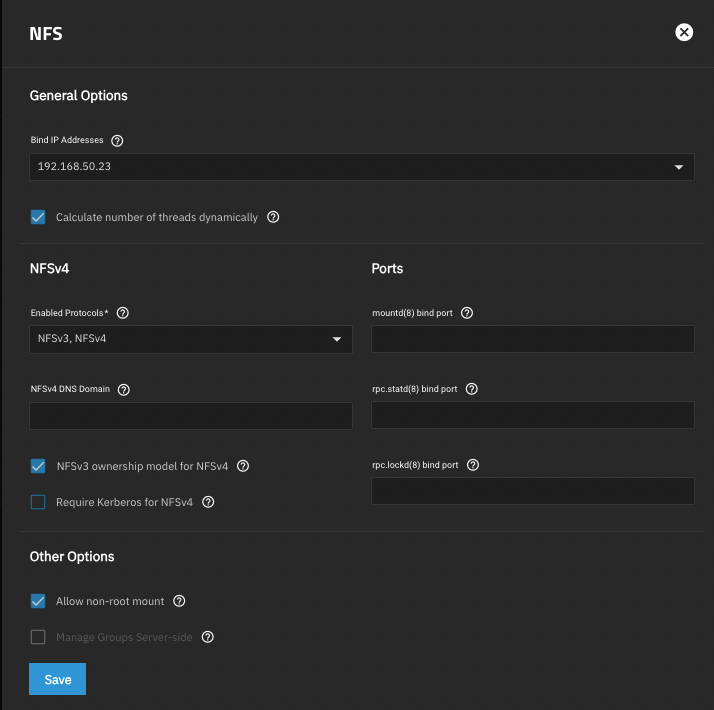
Task: Open help for Bind IP Addresses
Action: 117,141
